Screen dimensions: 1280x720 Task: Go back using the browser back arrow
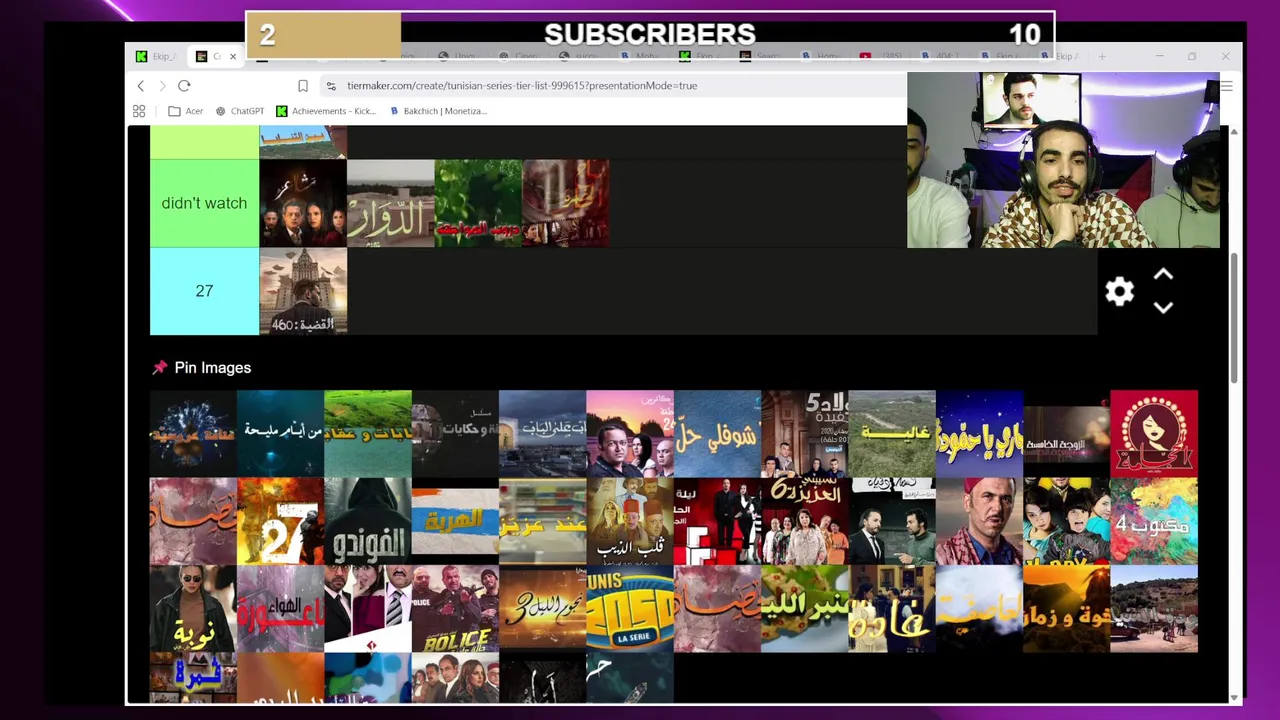coord(140,86)
